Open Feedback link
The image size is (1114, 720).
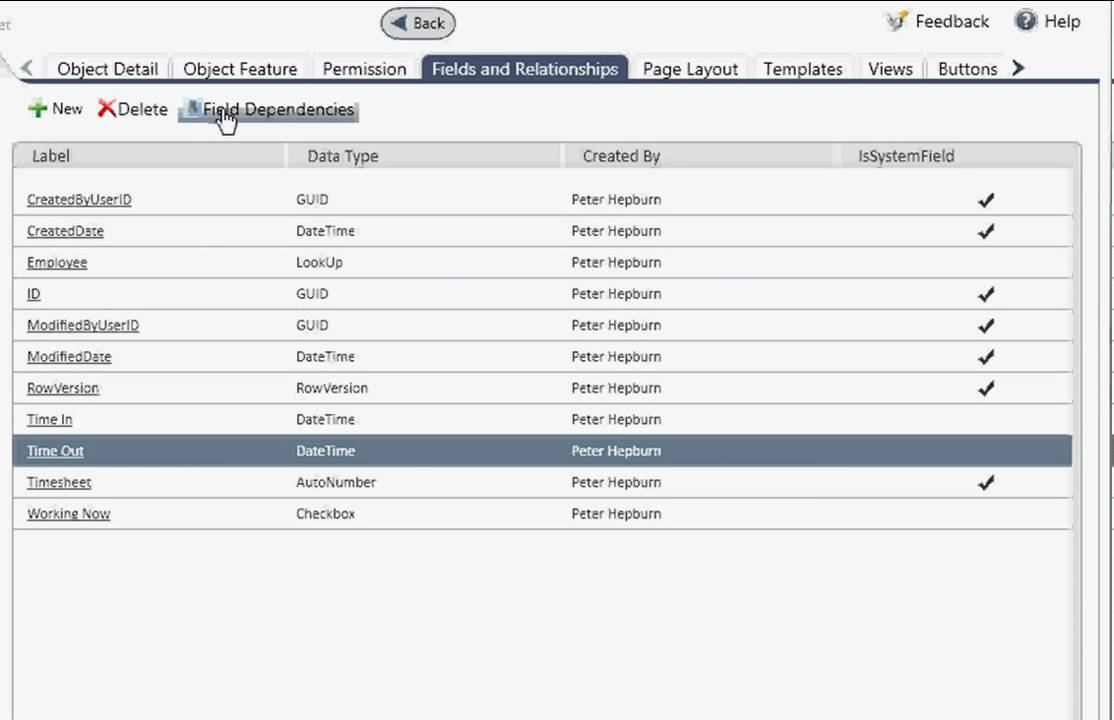(951, 21)
